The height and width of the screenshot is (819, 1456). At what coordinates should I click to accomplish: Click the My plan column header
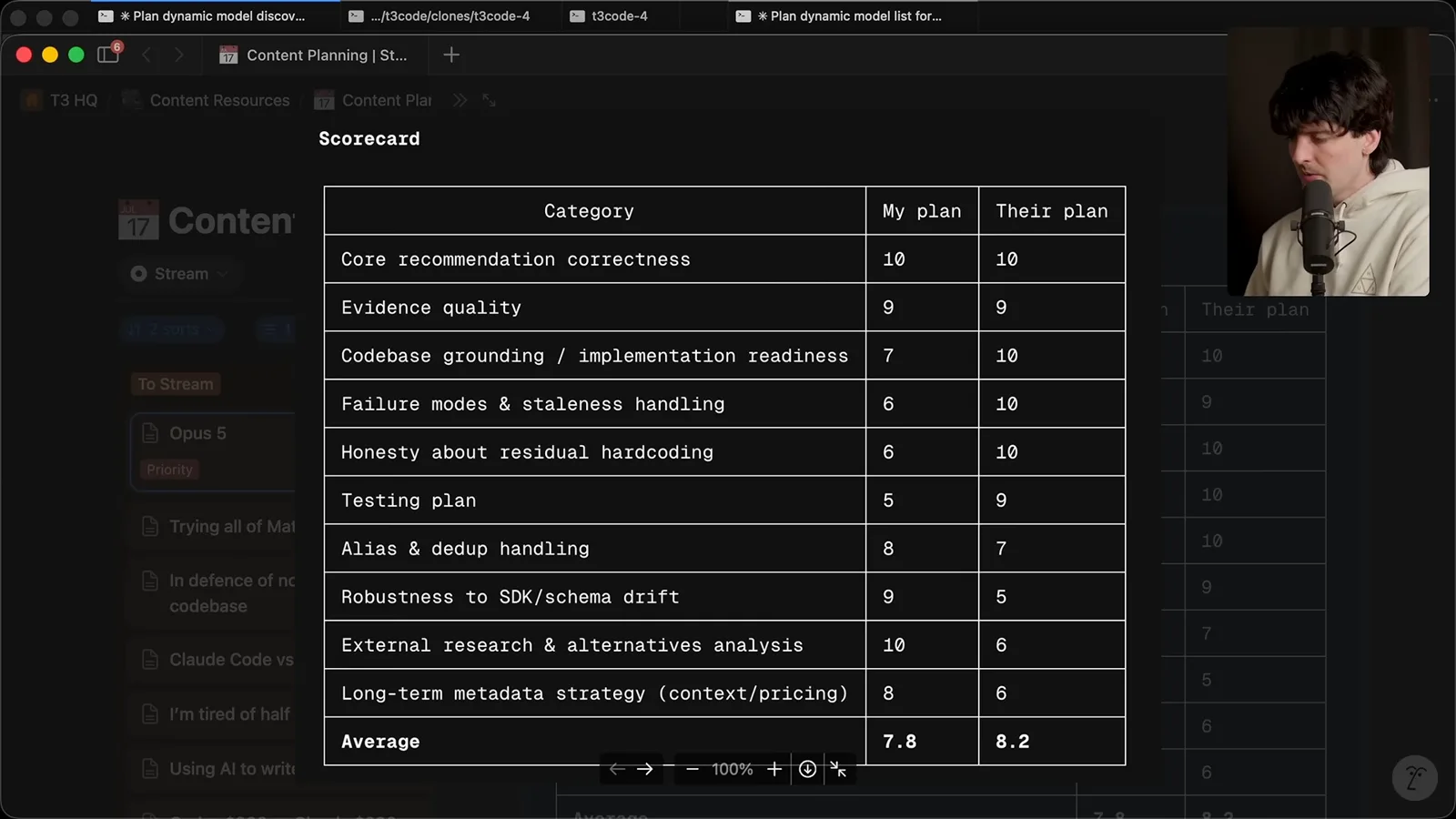click(x=922, y=211)
